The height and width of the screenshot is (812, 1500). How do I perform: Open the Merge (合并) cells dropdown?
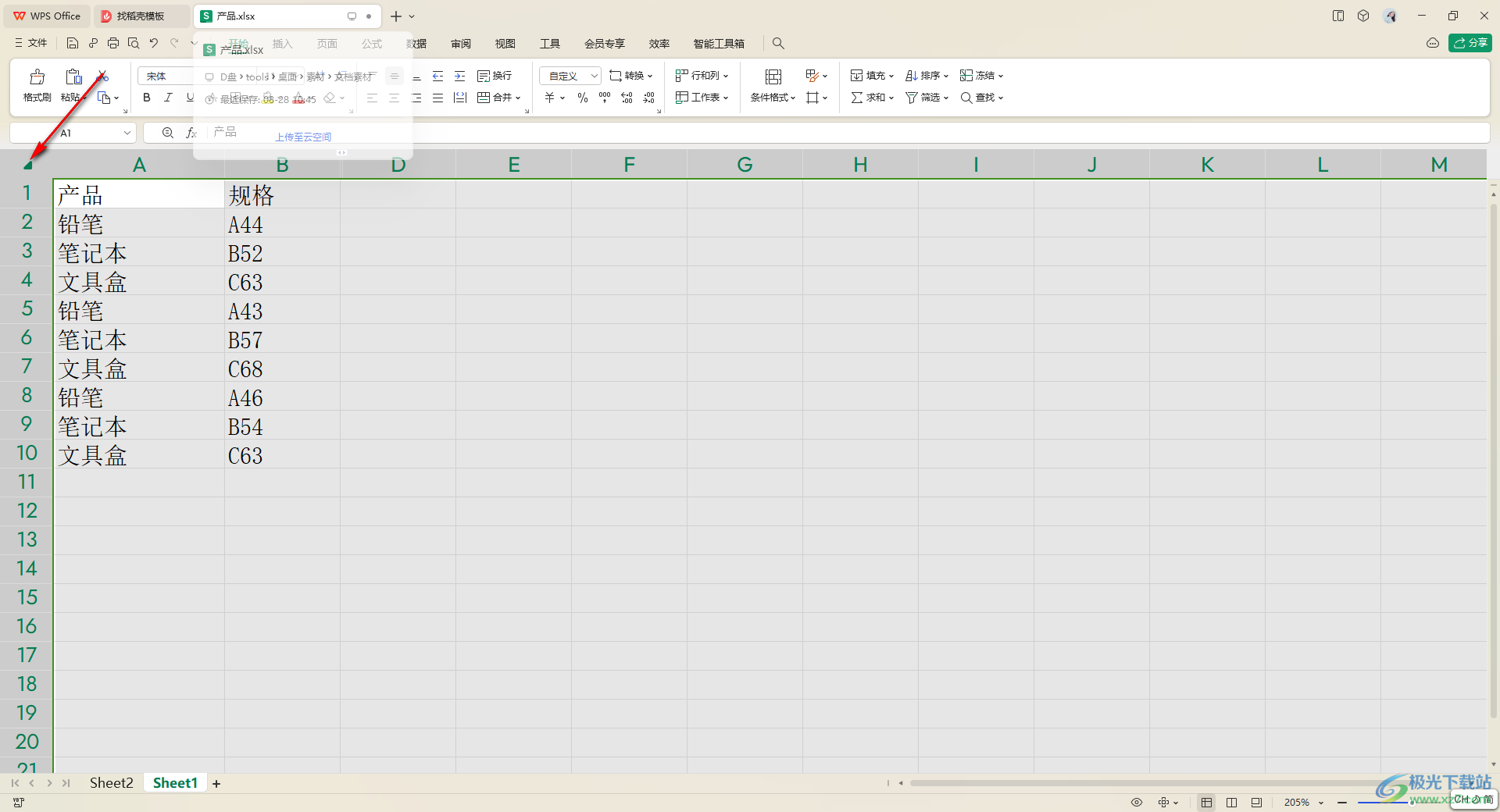499,98
